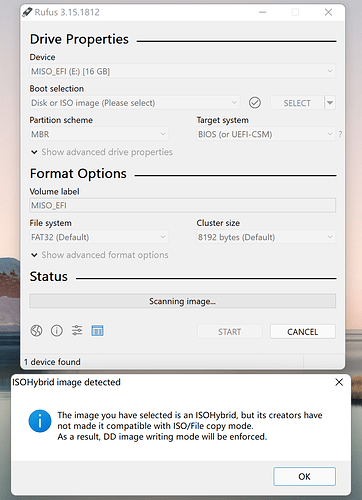362x500 pixels.
Task: Open the About info icon
Action: click(x=57, y=331)
